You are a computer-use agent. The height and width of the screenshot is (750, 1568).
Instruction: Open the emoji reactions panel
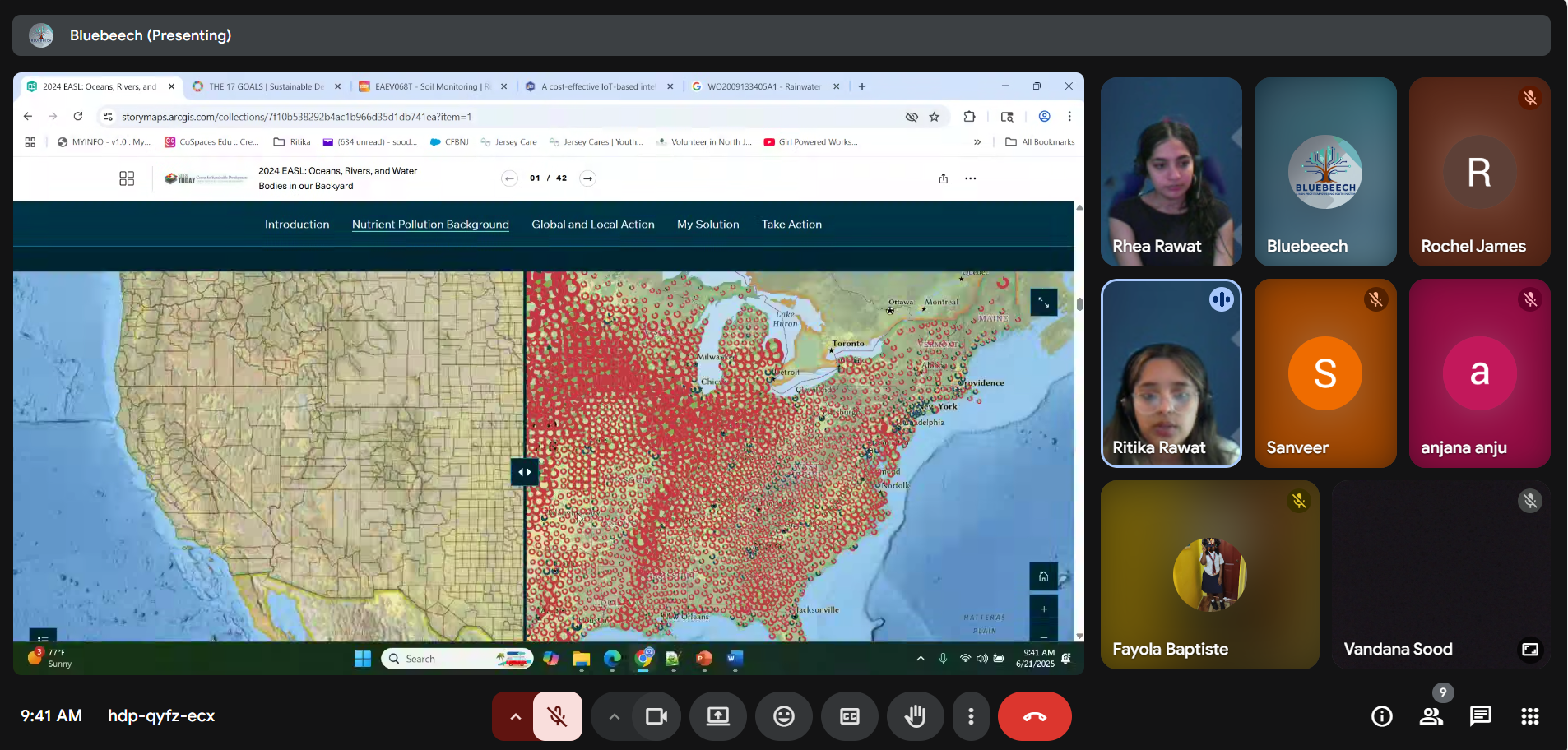point(783,716)
